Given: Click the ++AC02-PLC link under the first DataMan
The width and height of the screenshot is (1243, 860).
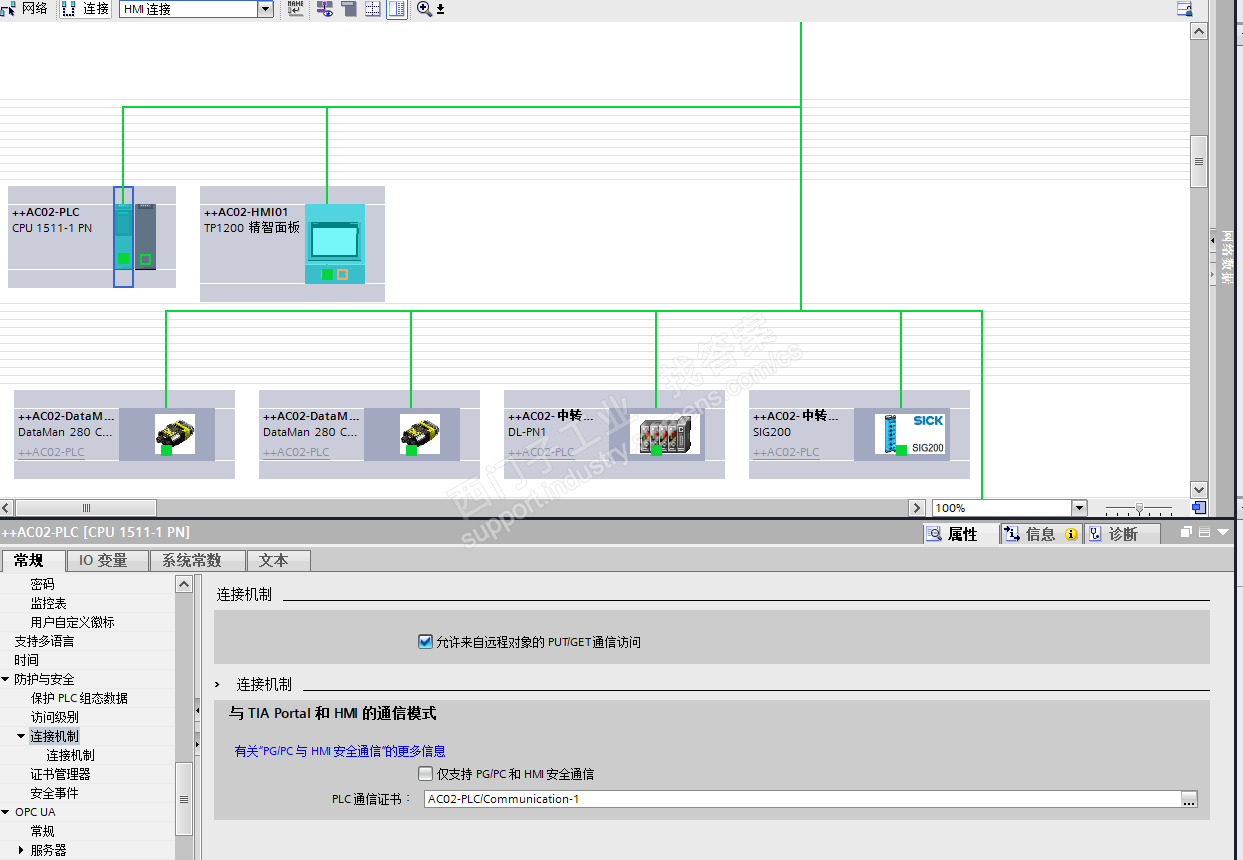Looking at the screenshot, I should pos(51,452).
